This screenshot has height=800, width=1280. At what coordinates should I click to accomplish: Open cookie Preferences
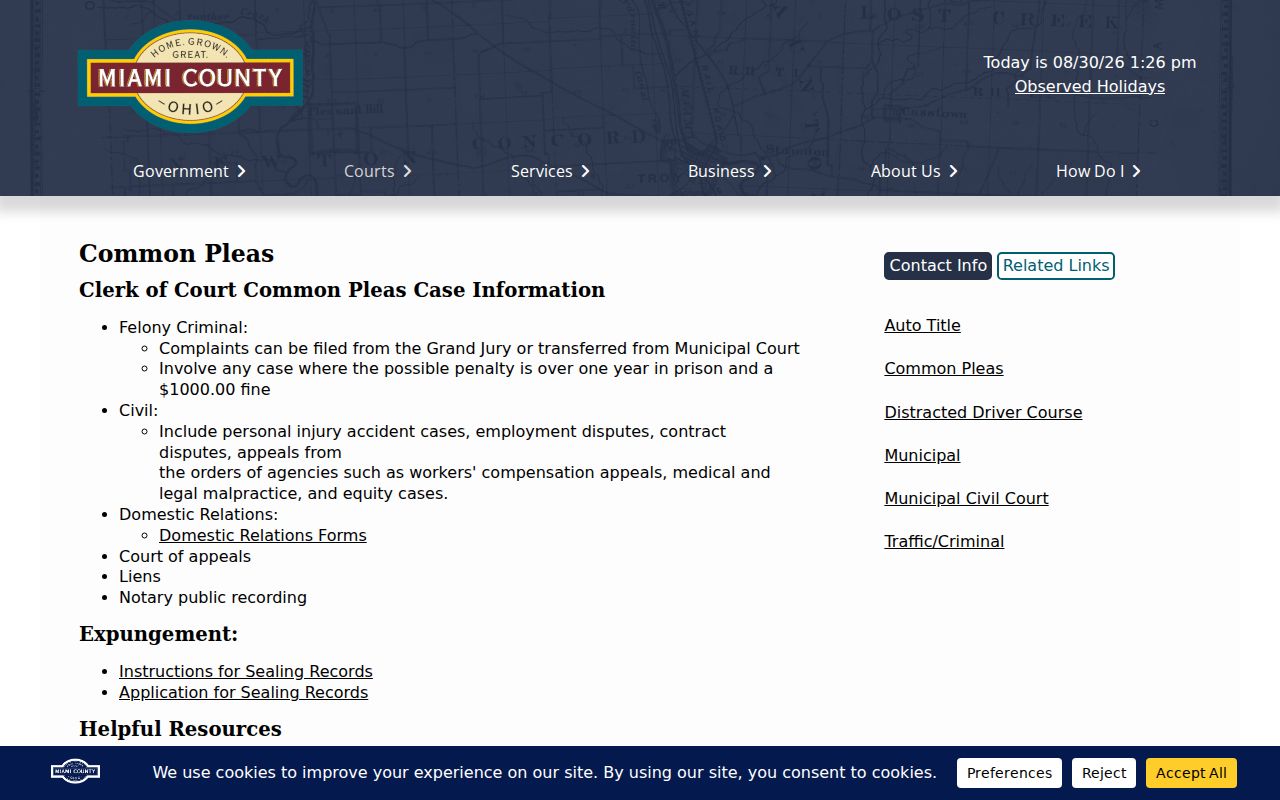(x=1009, y=773)
